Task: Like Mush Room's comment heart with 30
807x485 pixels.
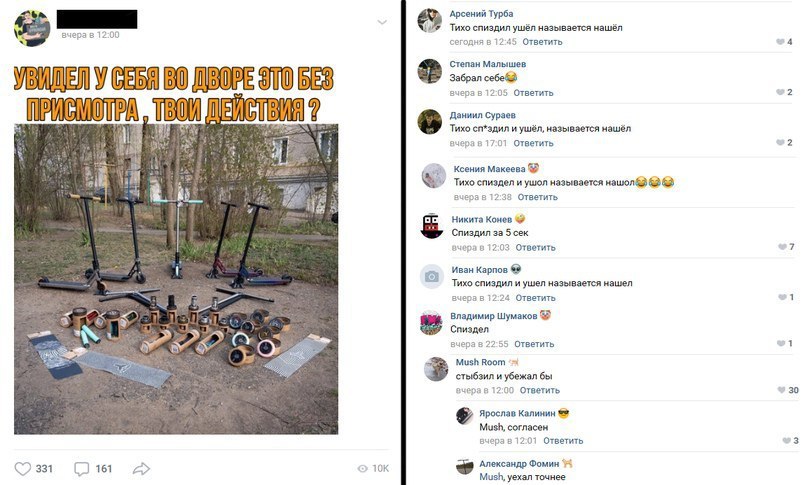Action: [x=781, y=390]
